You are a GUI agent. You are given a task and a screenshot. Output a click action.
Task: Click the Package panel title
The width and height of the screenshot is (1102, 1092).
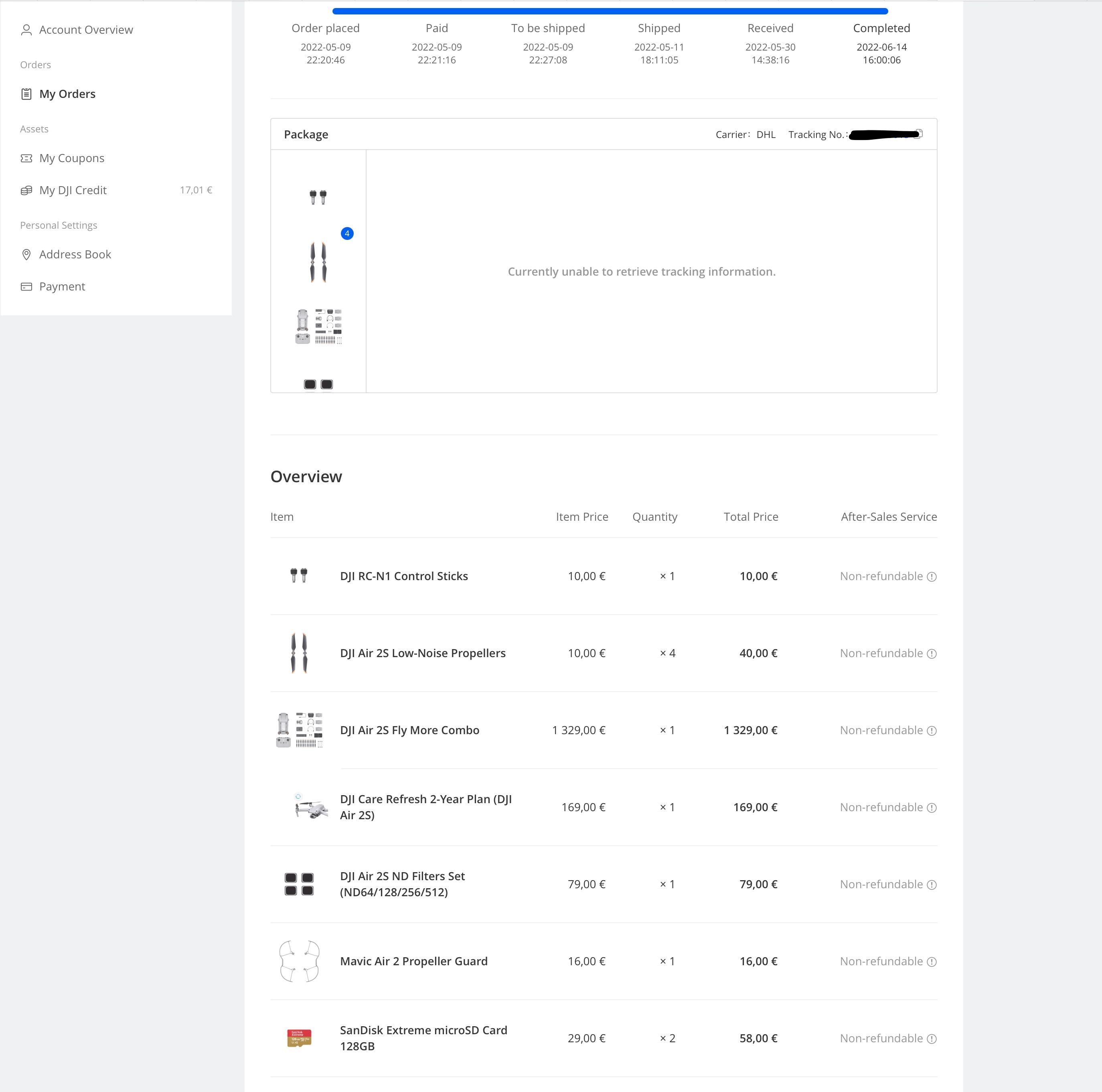tap(306, 135)
